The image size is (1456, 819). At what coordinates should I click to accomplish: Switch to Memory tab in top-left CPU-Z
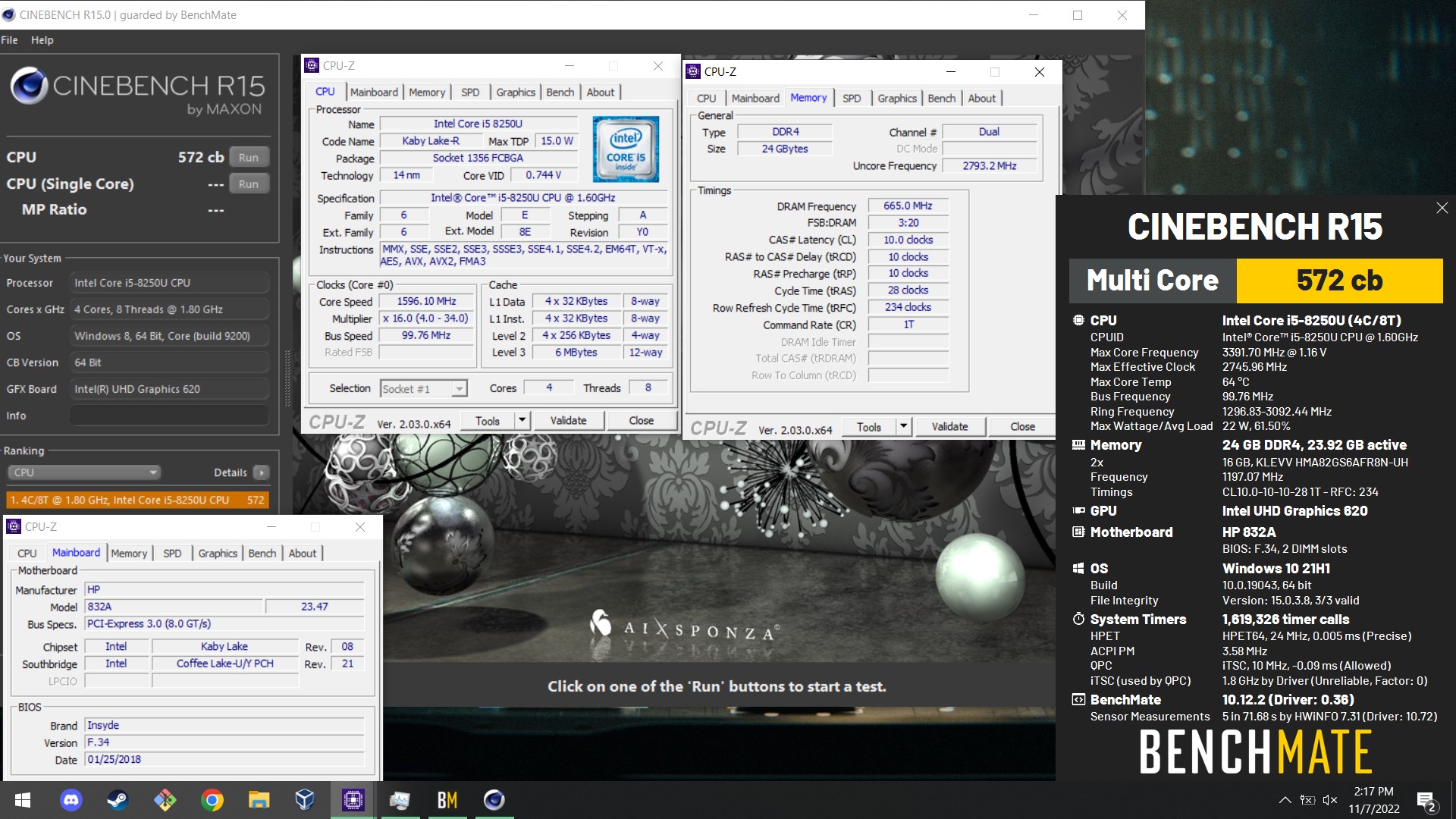pyautogui.click(x=427, y=92)
